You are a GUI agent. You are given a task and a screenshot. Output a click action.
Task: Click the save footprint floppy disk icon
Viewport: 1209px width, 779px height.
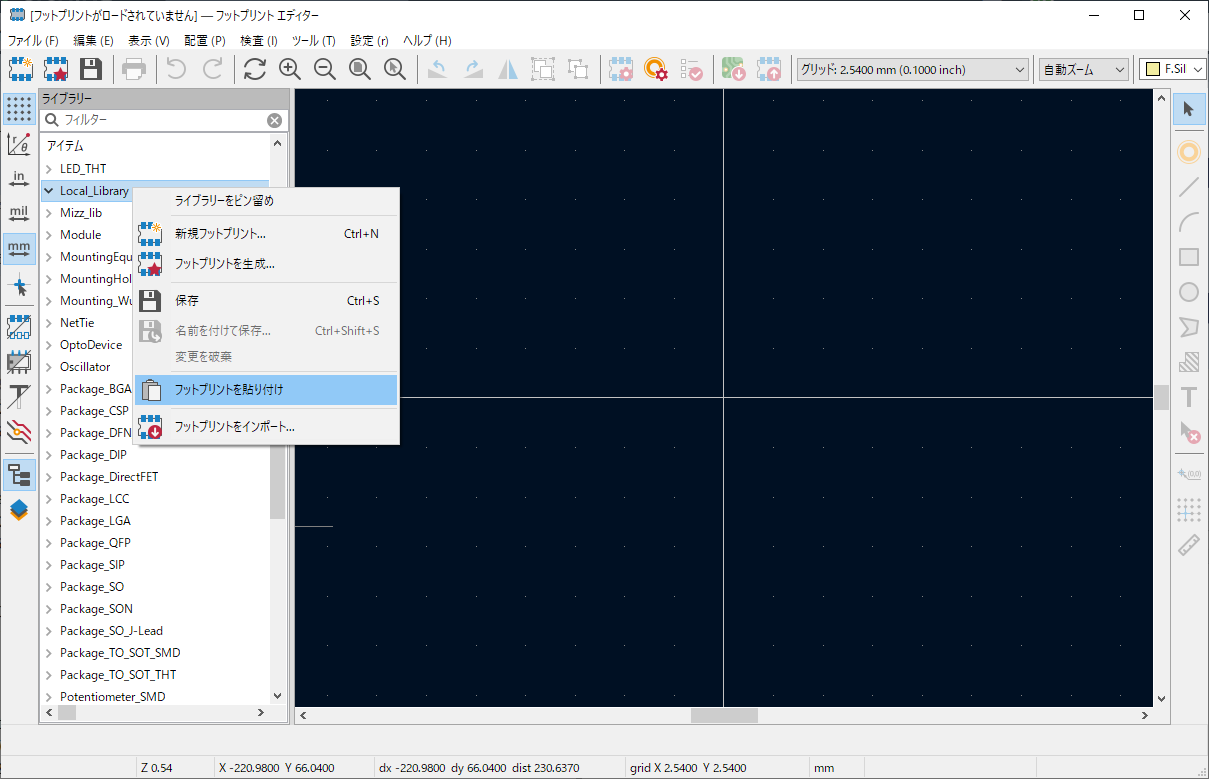point(91,69)
